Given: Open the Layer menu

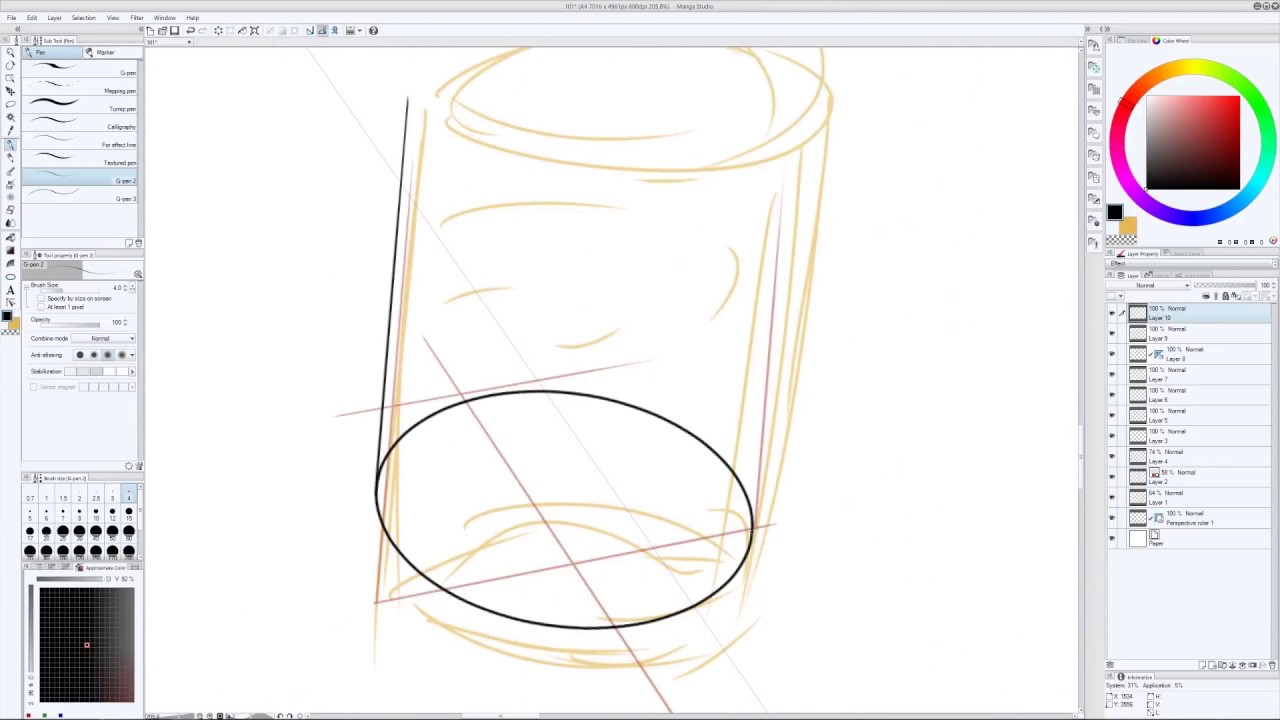Looking at the screenshot, I should [54, 17].
